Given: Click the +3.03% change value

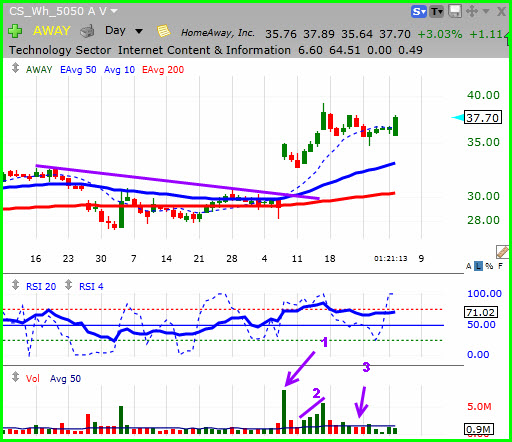Looking at the screenshot, I should [440, 34].
